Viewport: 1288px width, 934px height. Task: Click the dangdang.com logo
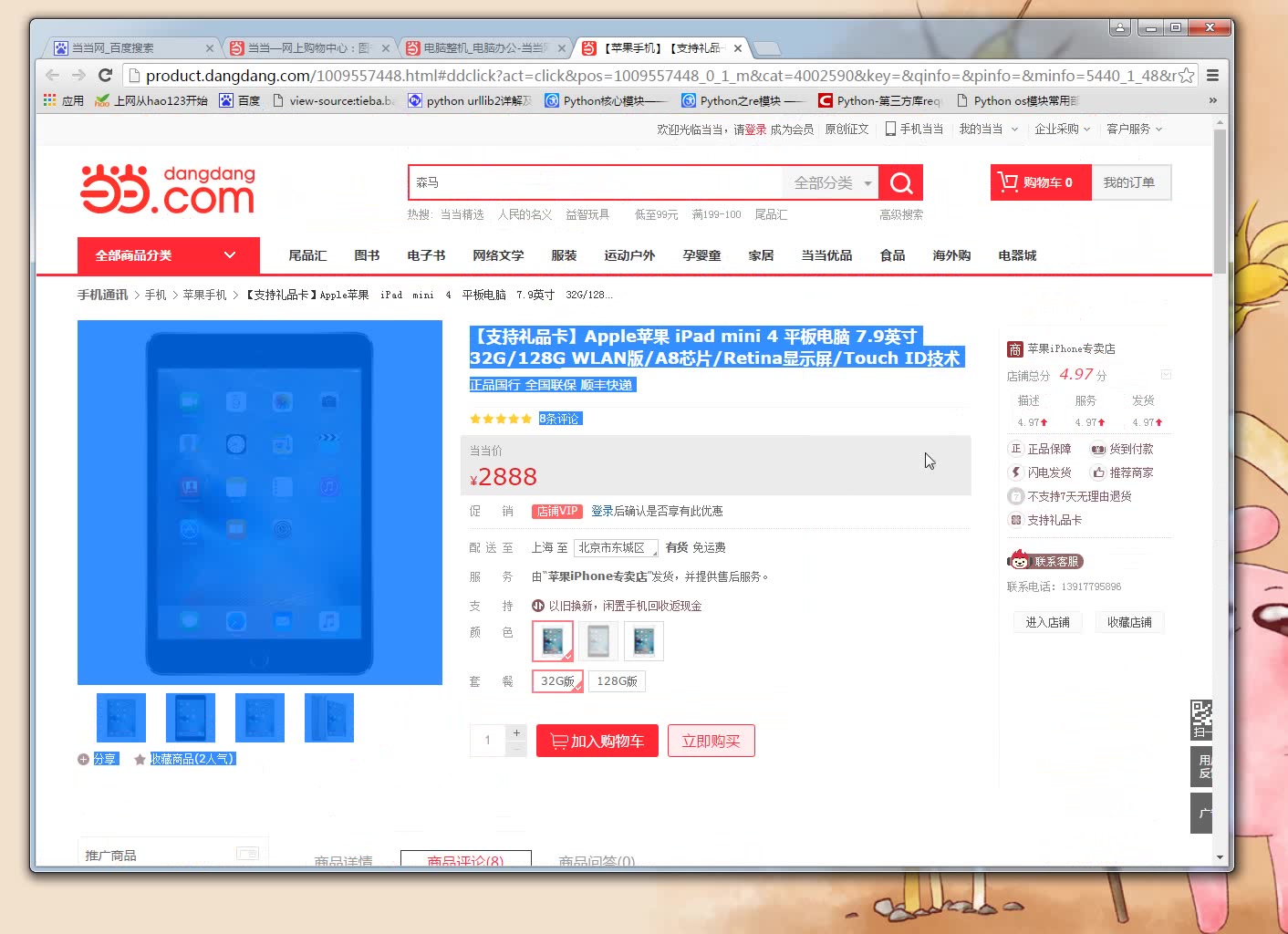[168, 189]
